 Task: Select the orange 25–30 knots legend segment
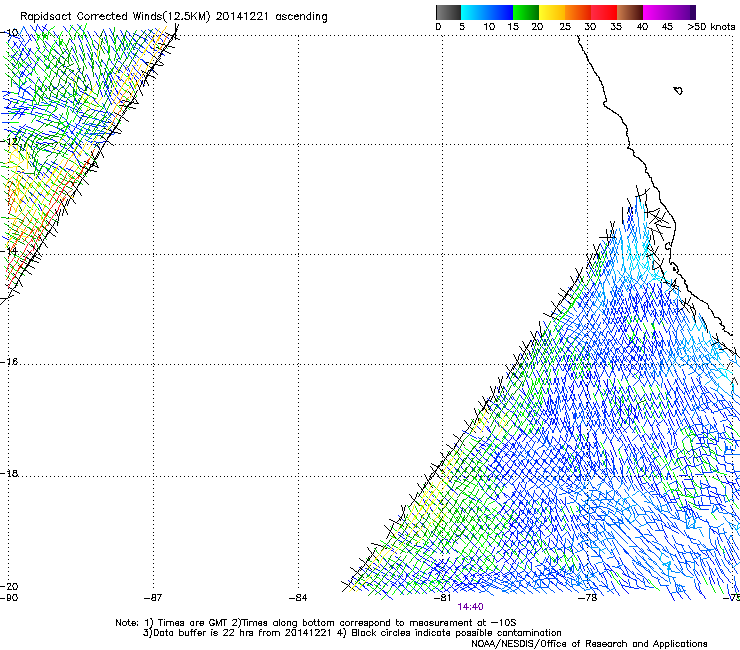[x=578, y=12]
